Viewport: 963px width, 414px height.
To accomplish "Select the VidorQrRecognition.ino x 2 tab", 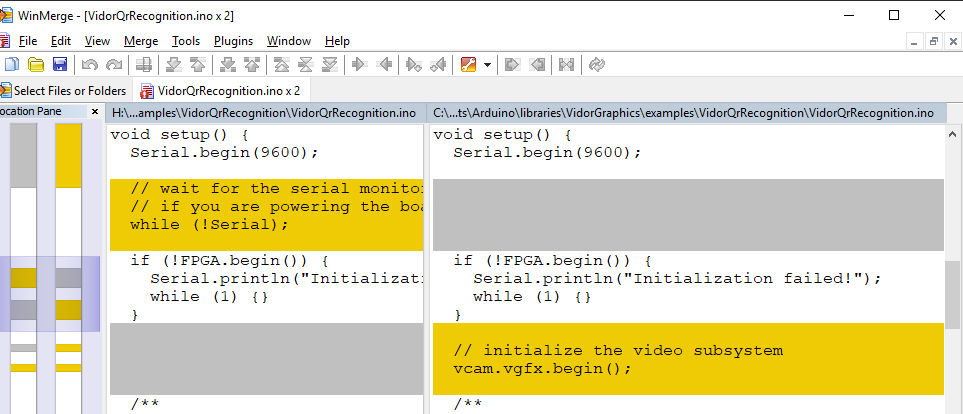I will coord(221,91).
